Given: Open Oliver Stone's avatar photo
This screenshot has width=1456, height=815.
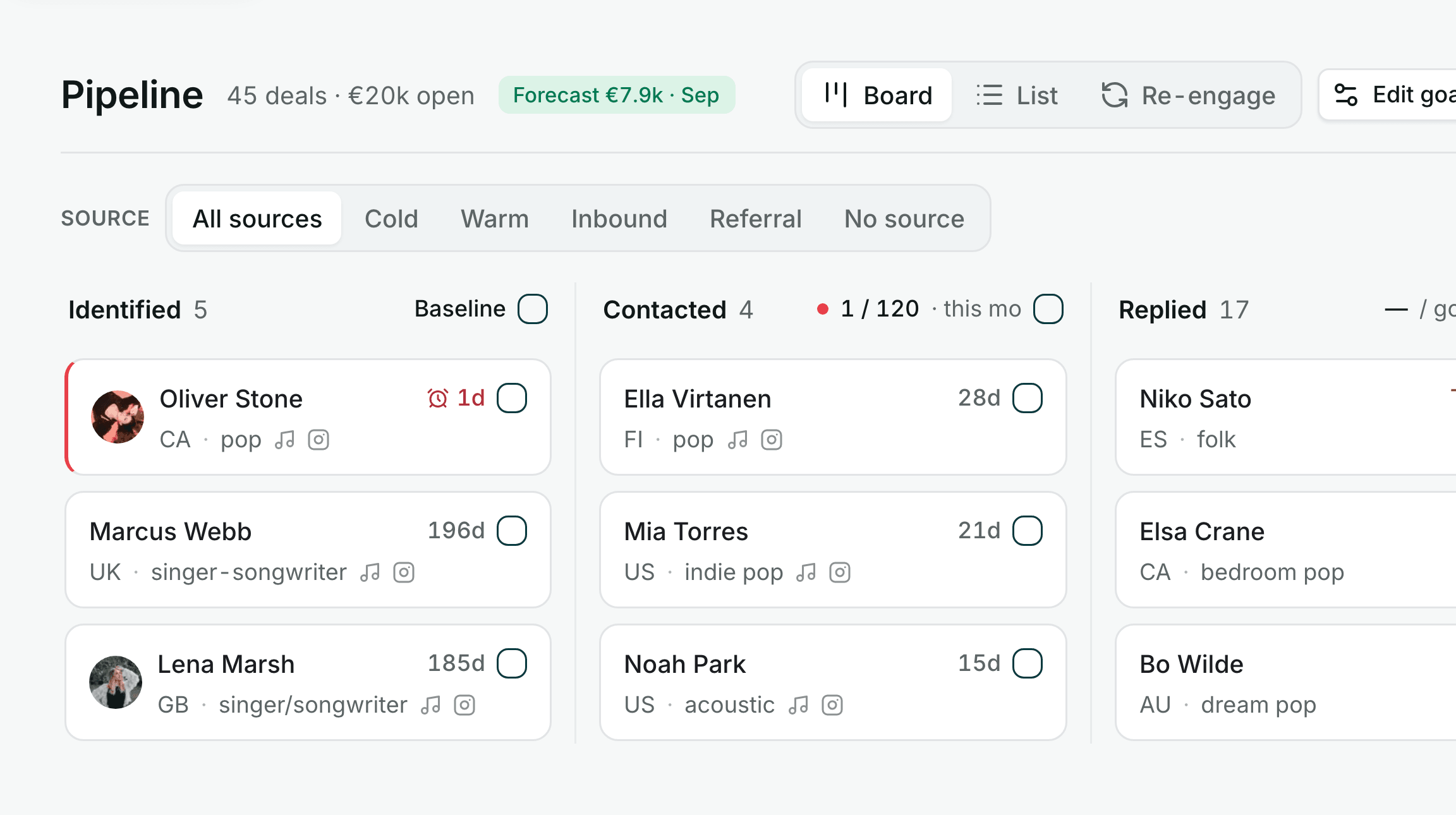Looking at the screenshot, I should 118,417.
